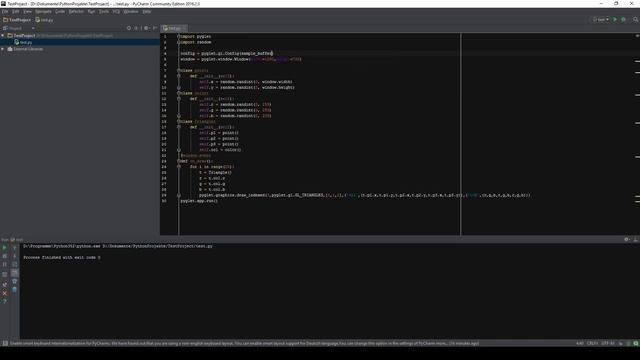Viewport: 640px width, 360px height.
Task: Hide the Run tool window
Action: [x=636, y=240]
